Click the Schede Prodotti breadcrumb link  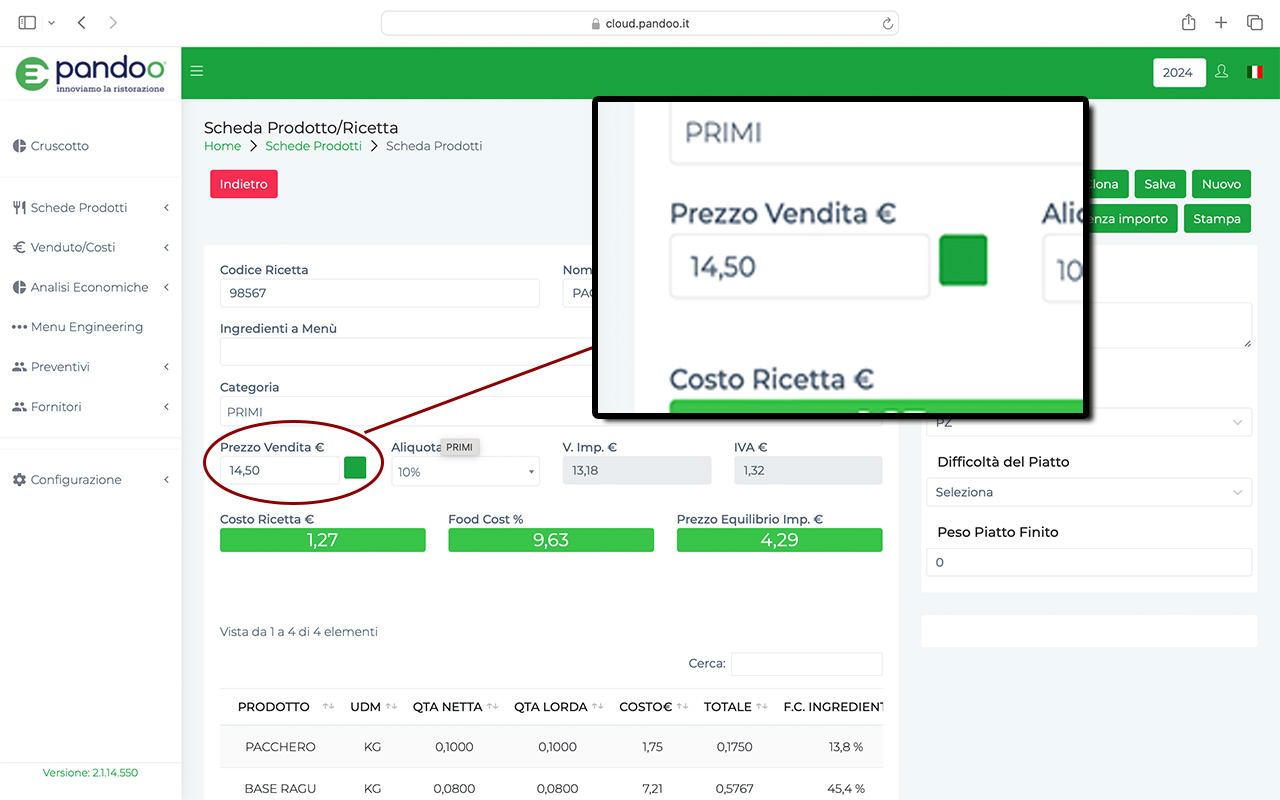[313, 146]
